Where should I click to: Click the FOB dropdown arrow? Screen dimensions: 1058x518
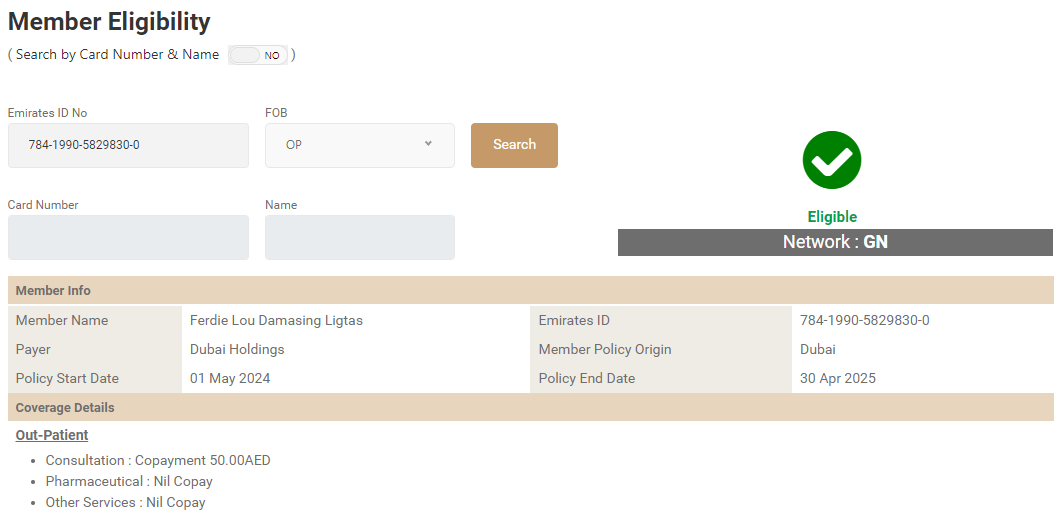tap(428, 144)
